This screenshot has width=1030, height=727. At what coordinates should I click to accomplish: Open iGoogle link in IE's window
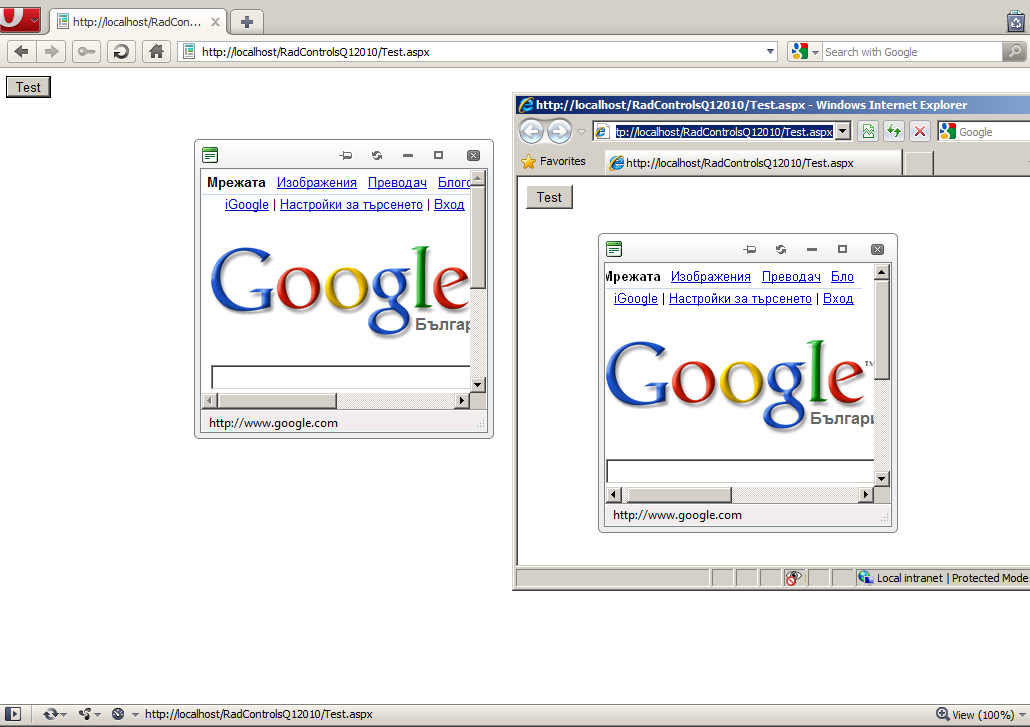pos(635,298)
